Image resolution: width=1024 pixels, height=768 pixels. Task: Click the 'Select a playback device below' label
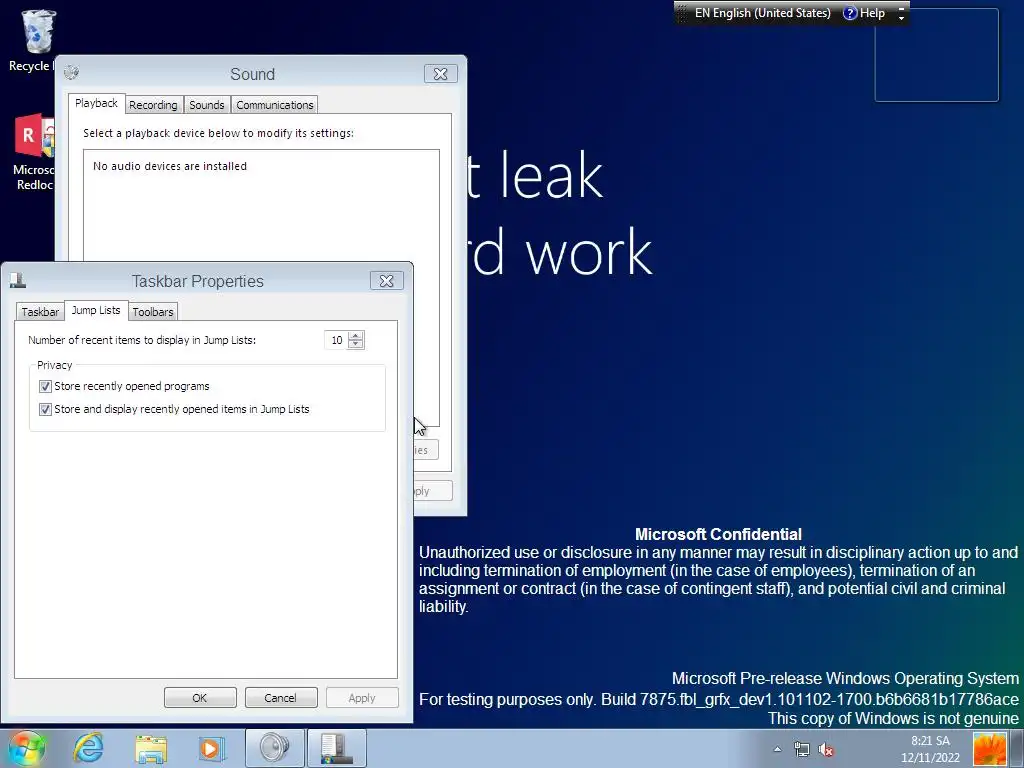point(218,133)
